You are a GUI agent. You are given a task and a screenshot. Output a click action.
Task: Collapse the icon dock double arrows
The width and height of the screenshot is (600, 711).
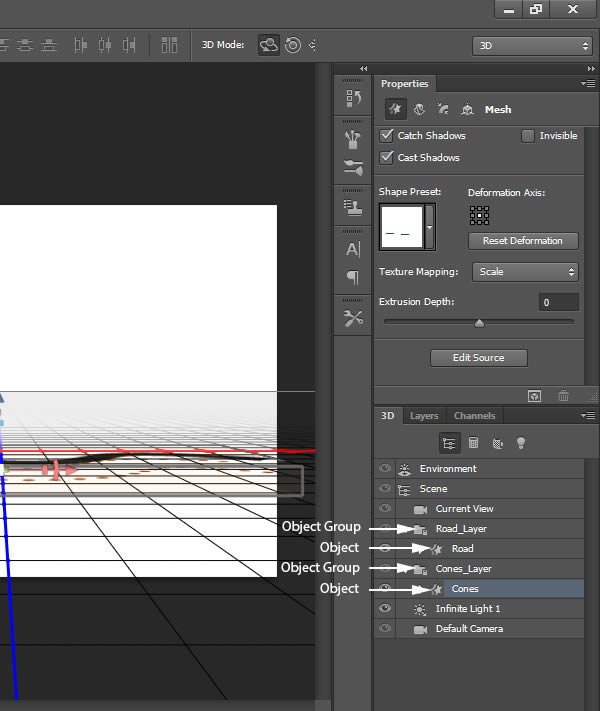363,68
